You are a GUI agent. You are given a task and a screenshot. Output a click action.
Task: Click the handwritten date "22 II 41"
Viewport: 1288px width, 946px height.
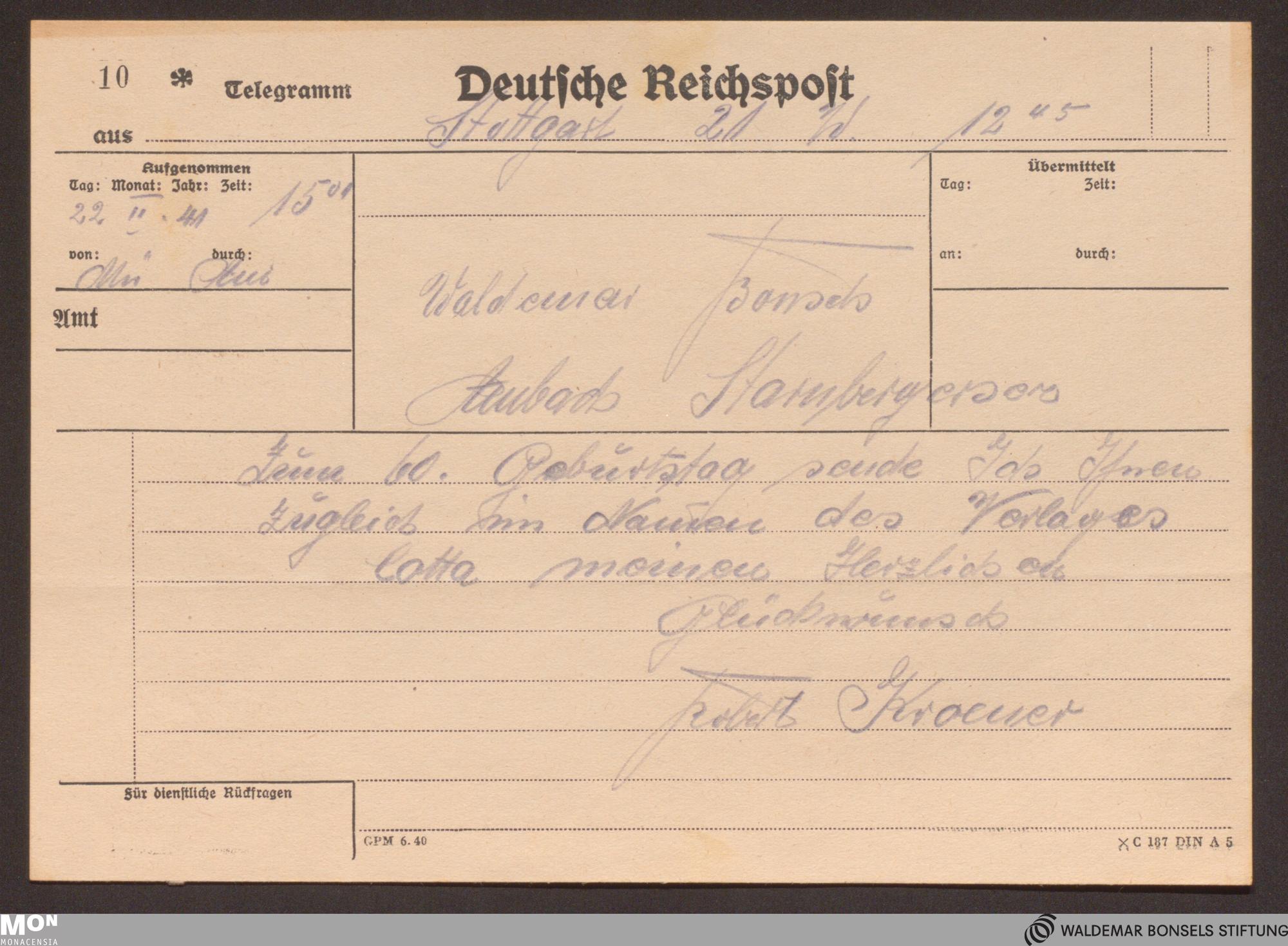(x=138, y=216)
